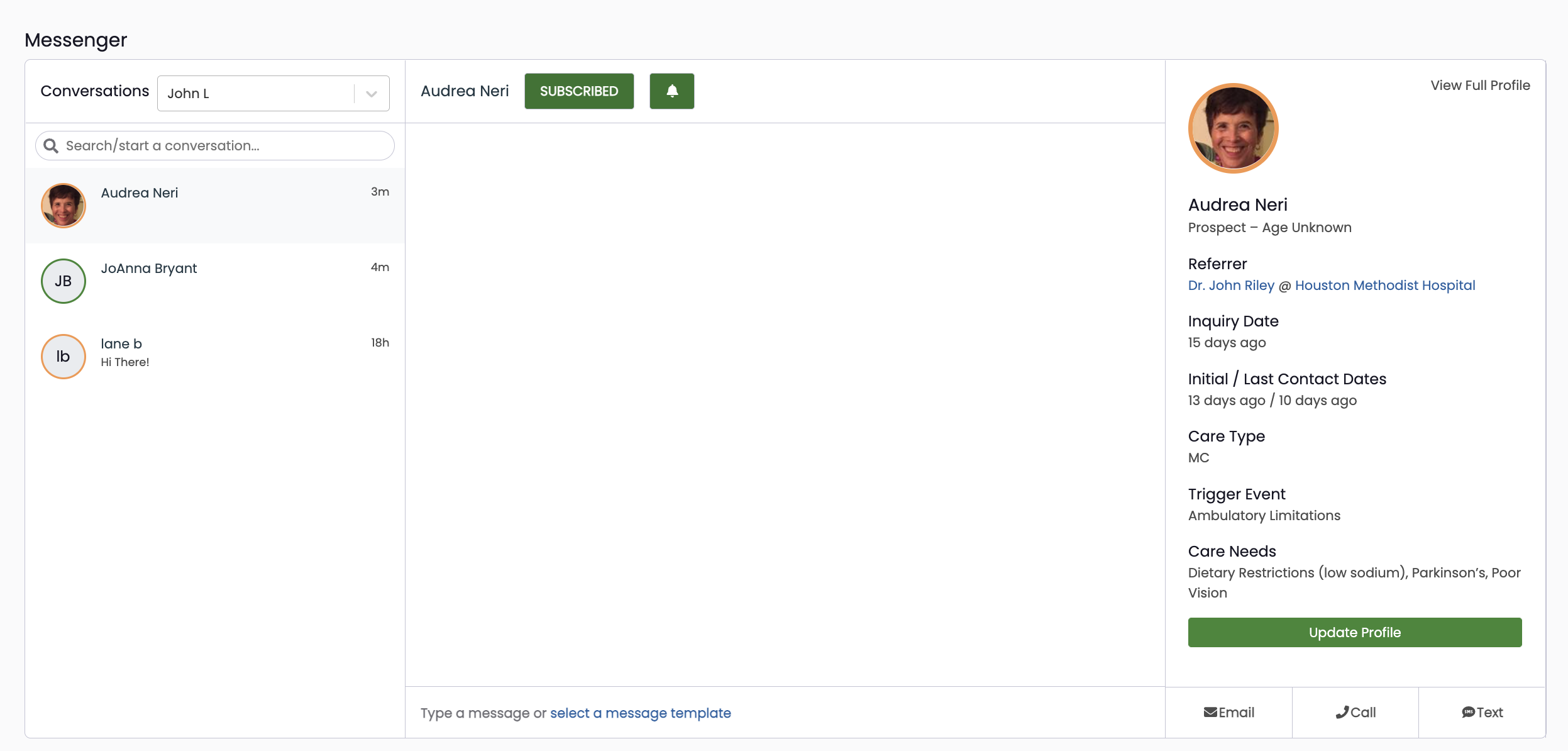Click the MC care type value
The image size is (1568, 751).
pyautogui.click(x=1198, y=458)
